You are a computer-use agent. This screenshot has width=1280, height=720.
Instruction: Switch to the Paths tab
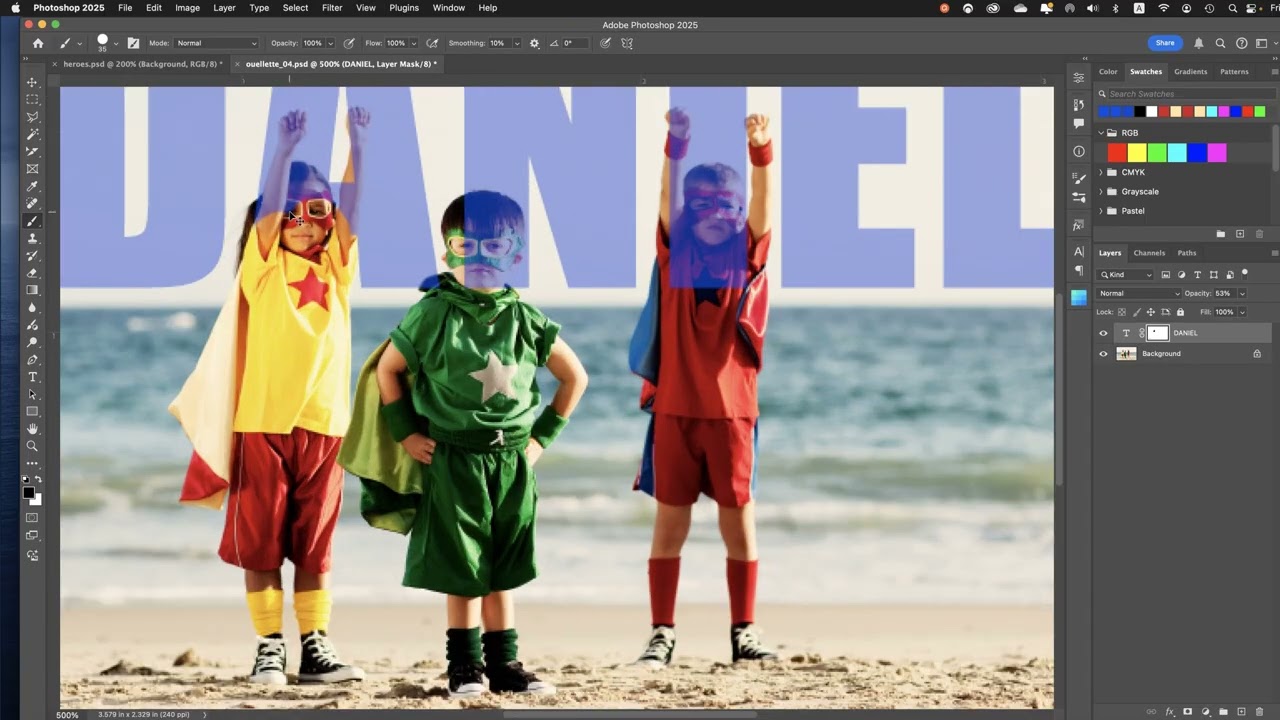1187,253
